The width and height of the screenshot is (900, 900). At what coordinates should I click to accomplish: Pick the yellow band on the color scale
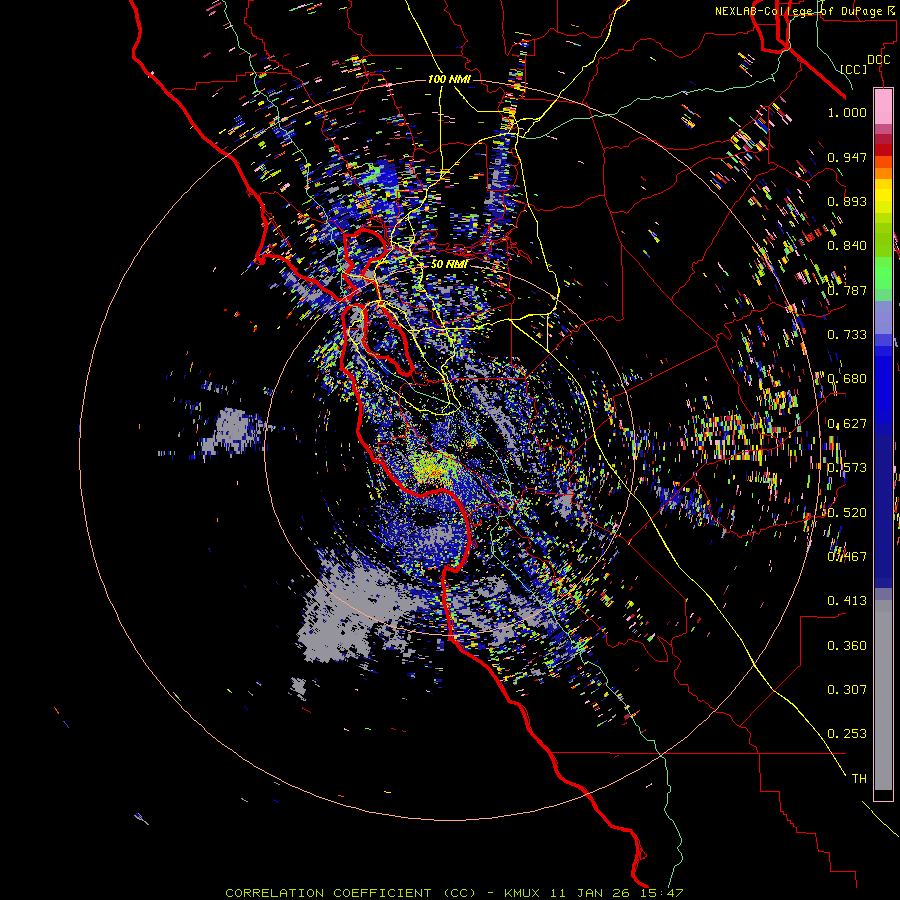883,196
